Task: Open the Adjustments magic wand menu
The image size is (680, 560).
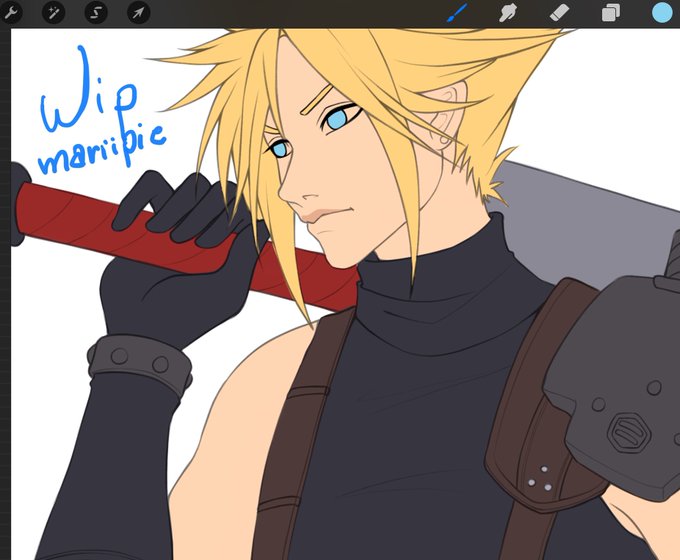Action: click(x=53, y=12)
